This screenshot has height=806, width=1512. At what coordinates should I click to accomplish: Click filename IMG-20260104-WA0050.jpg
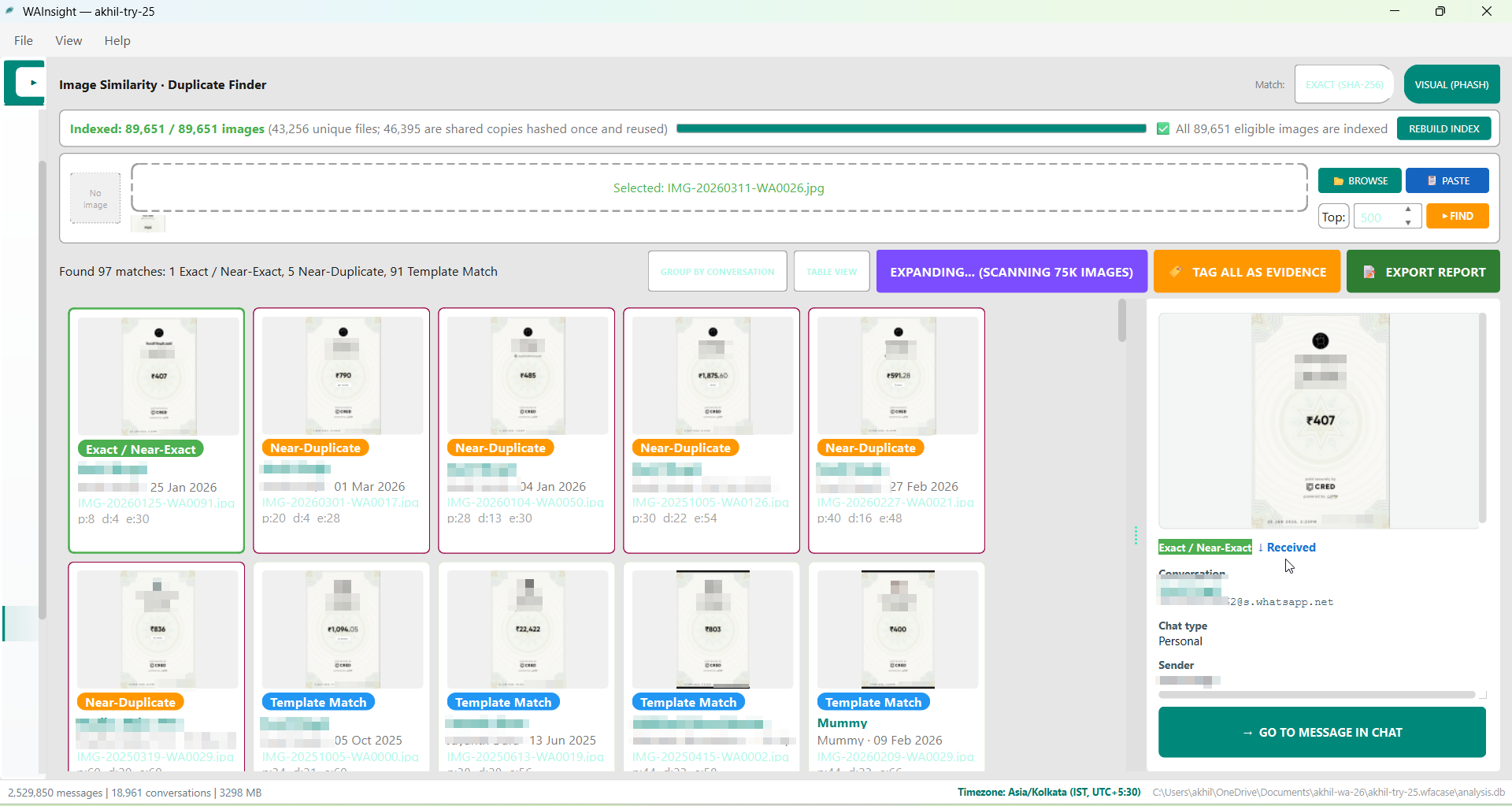(525, 502)
